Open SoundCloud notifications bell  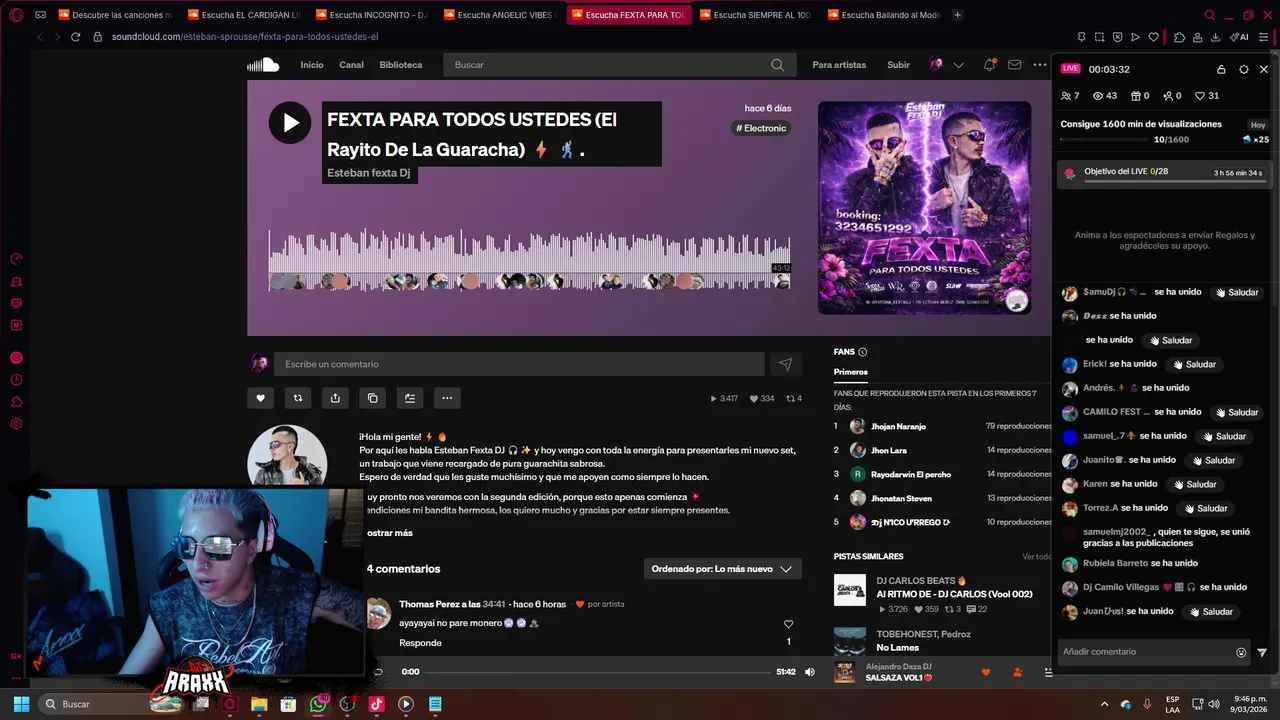coord(989,65)
